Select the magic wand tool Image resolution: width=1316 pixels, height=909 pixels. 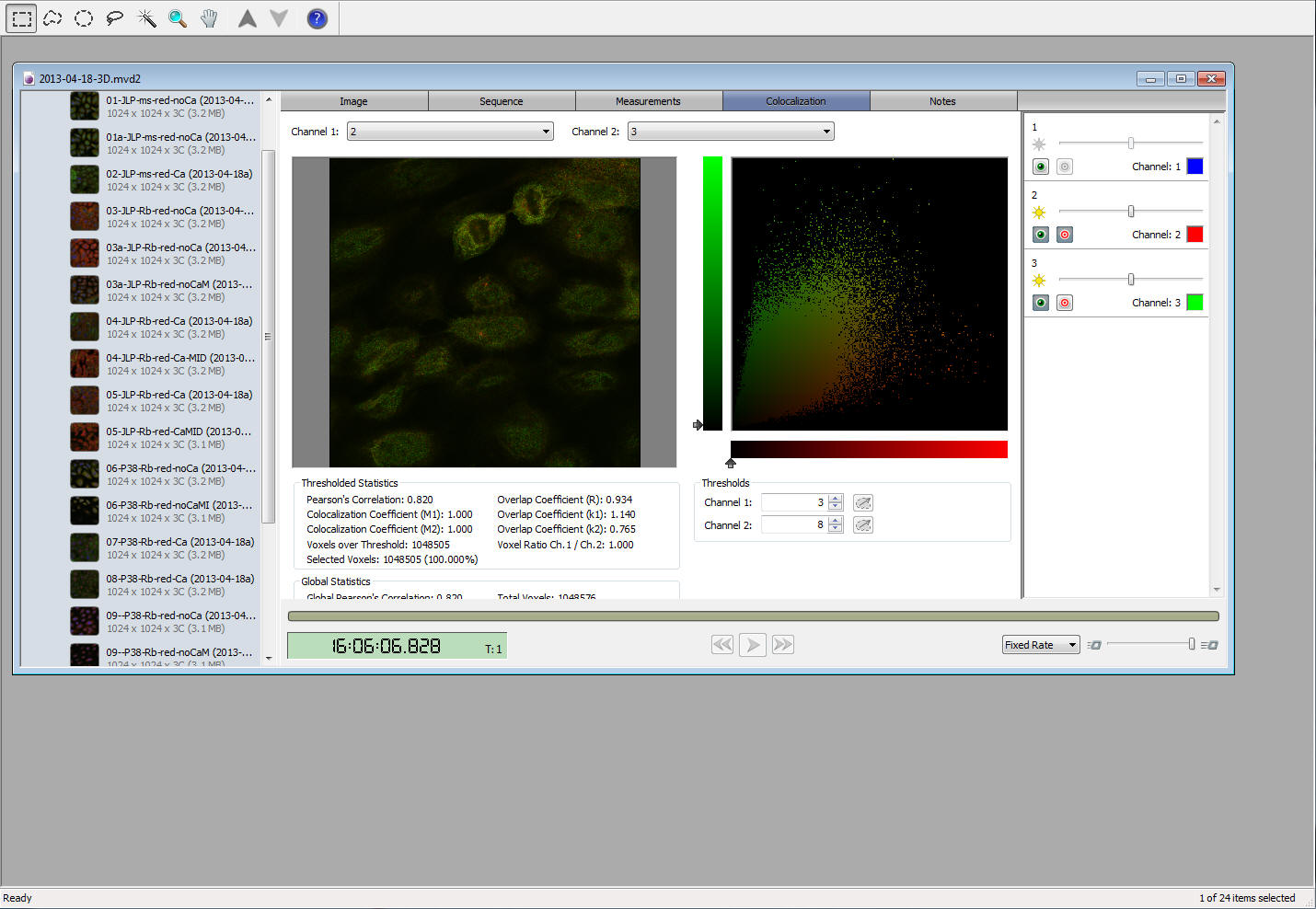click(x=146, y=18)
